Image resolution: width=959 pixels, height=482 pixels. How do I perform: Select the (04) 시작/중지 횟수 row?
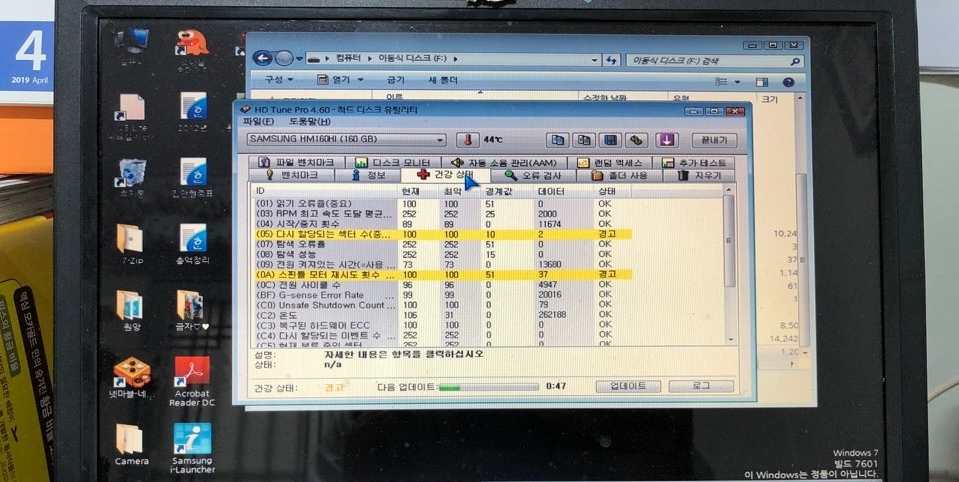tap(442, 224)
